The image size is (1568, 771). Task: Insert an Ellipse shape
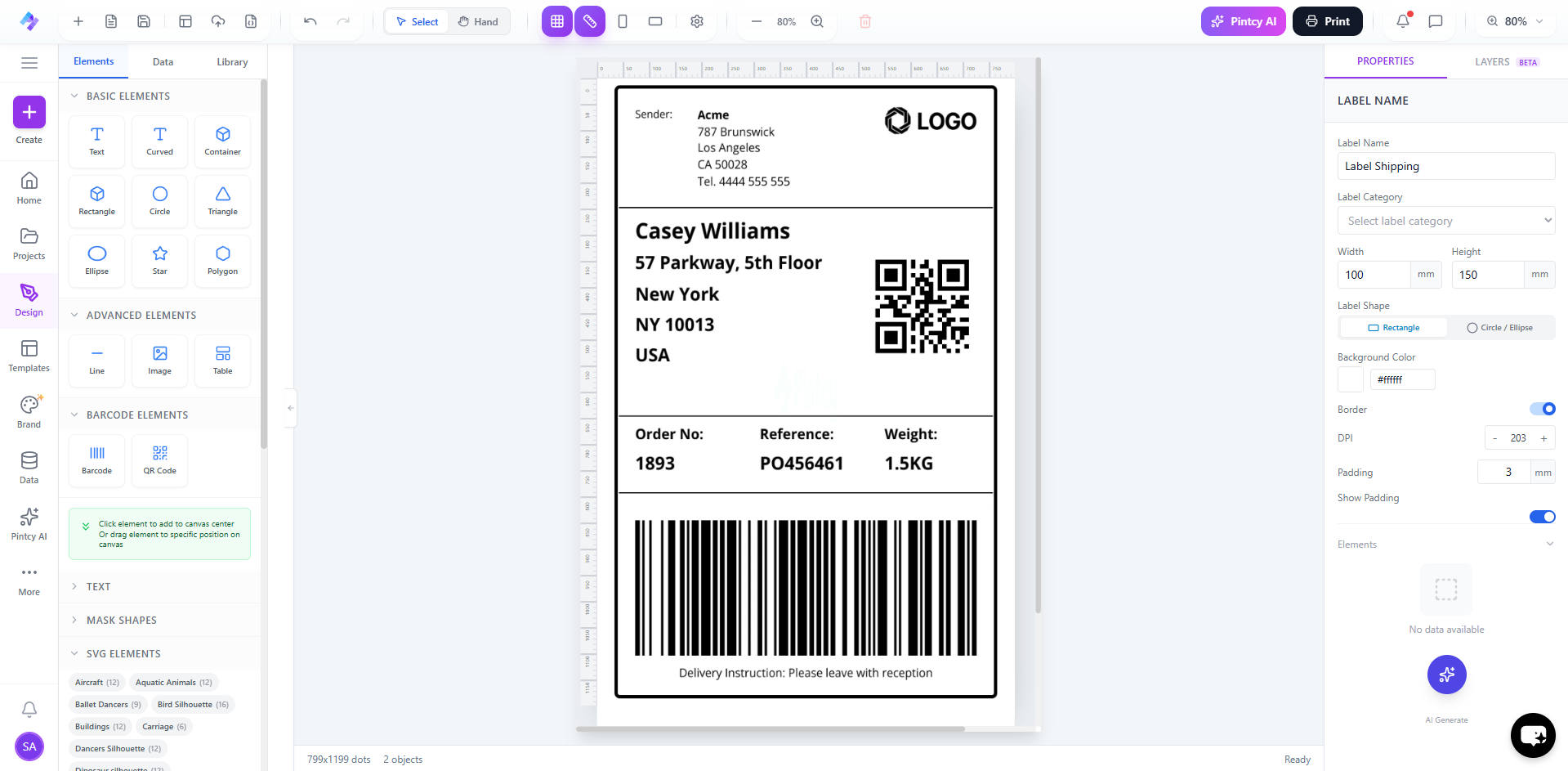tap(96, 261)
